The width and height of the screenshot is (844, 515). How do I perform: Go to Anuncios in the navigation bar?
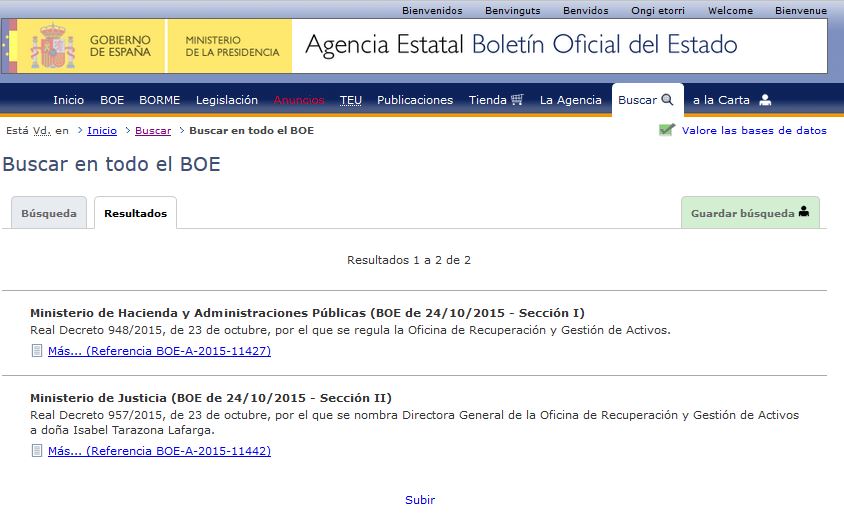(299, 100)
